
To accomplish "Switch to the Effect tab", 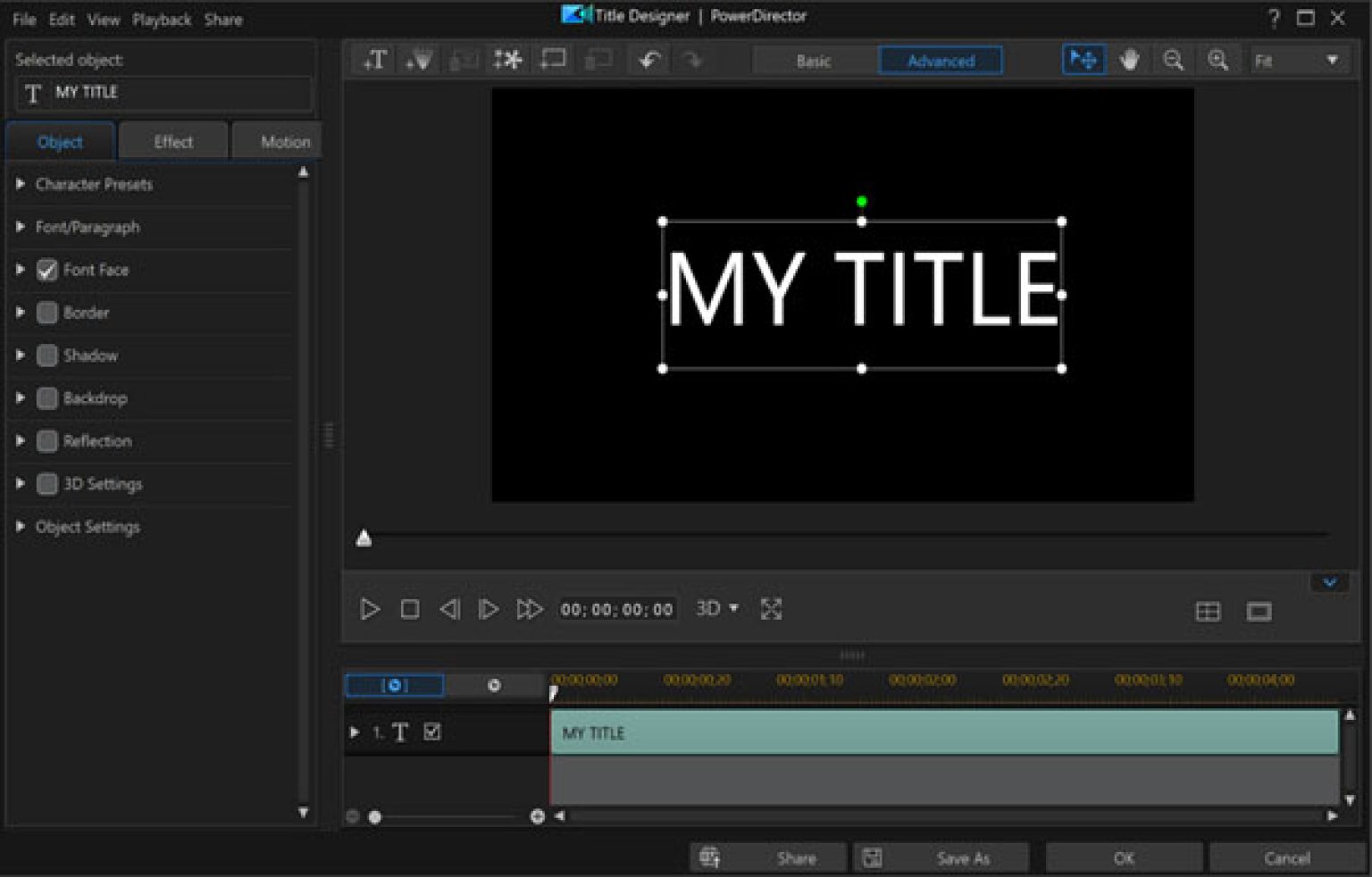I will (173, 142).
